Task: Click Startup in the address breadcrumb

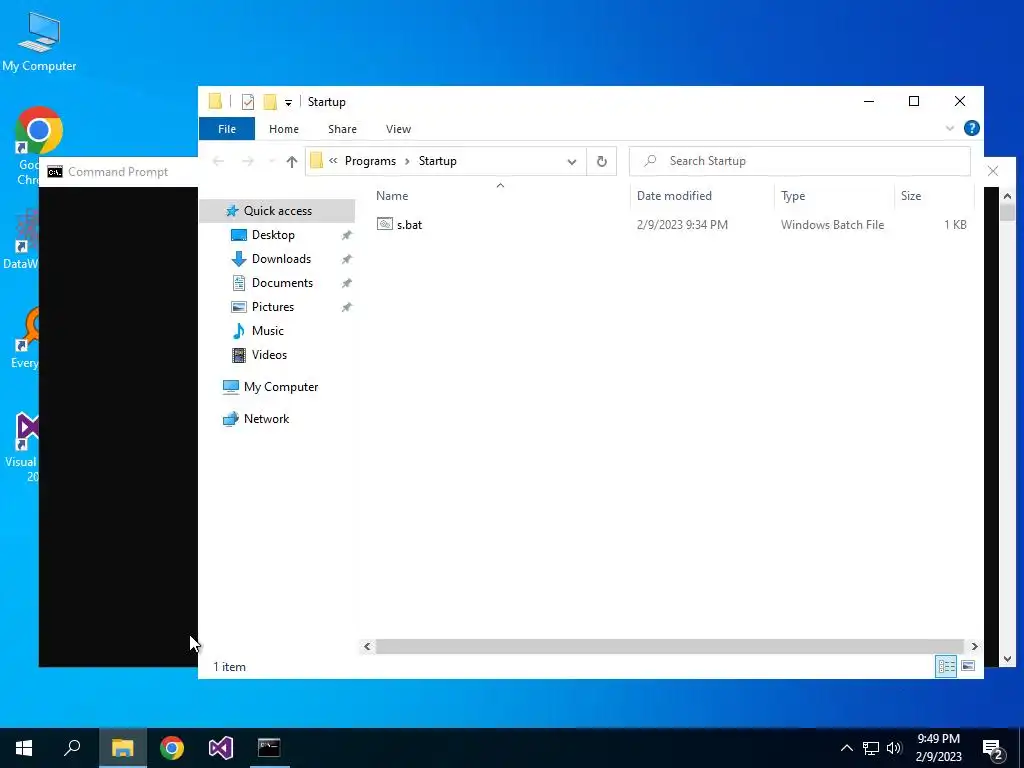Action: point(438,161)
